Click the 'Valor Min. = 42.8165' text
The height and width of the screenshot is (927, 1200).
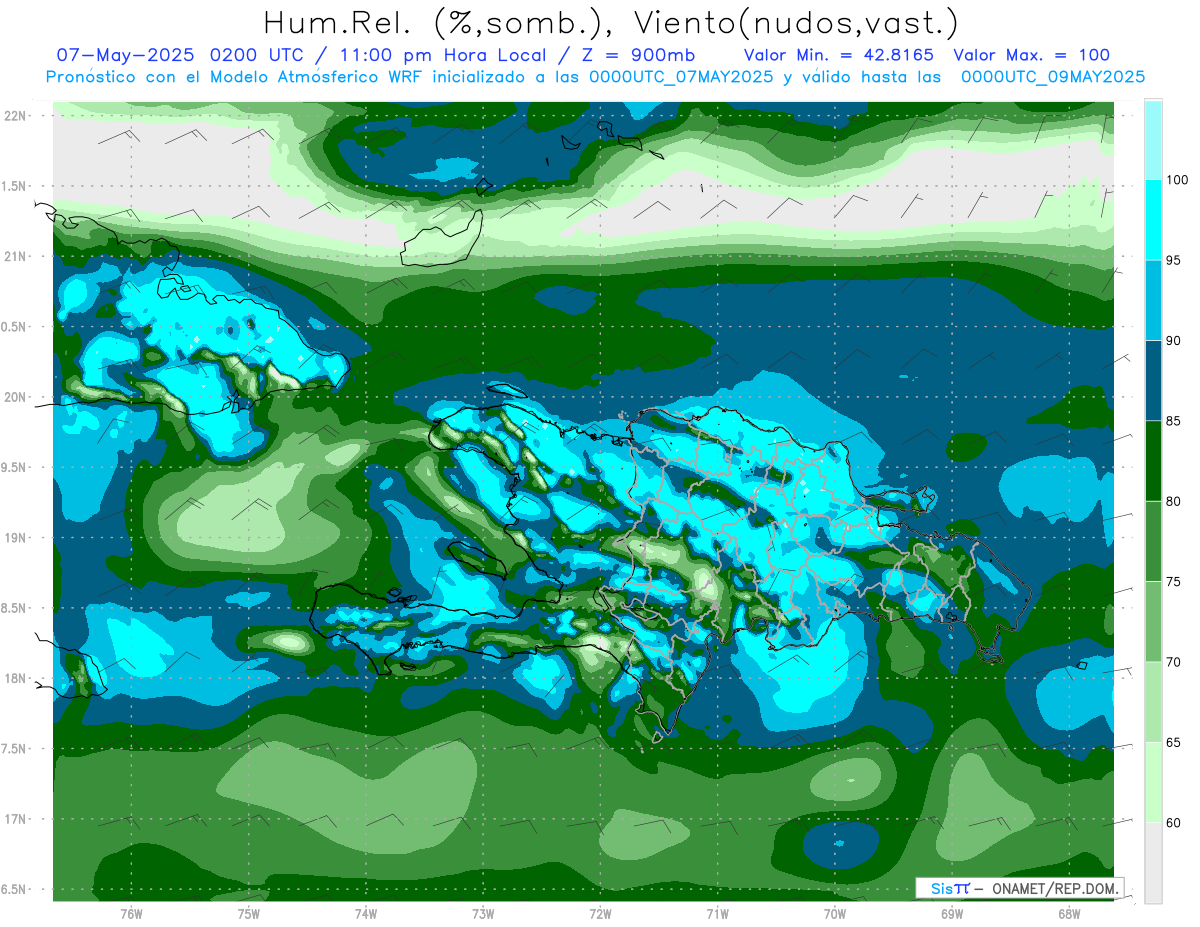point(839,55)
